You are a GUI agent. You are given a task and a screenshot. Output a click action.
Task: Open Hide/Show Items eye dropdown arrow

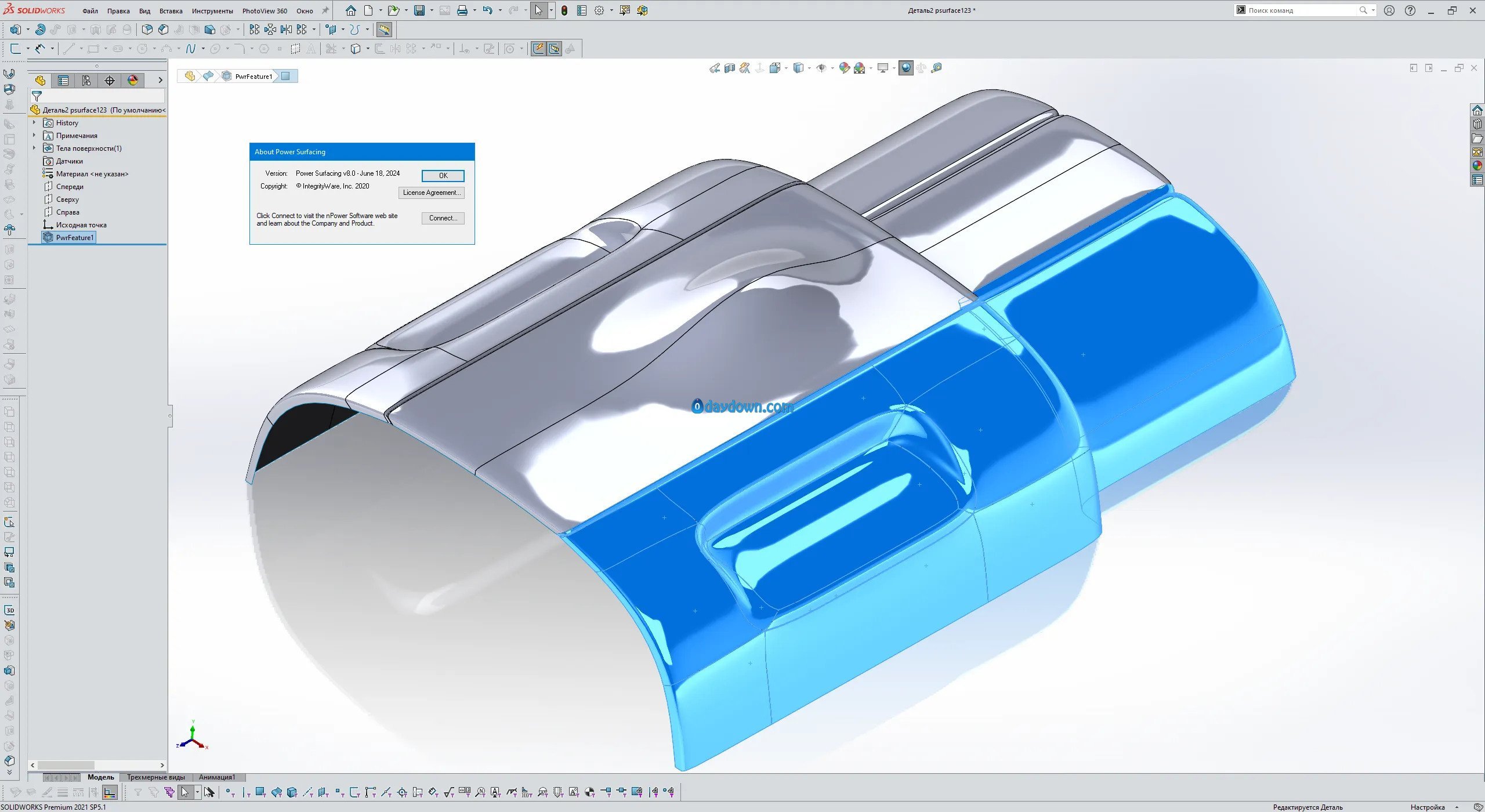[x=832, y=68]
